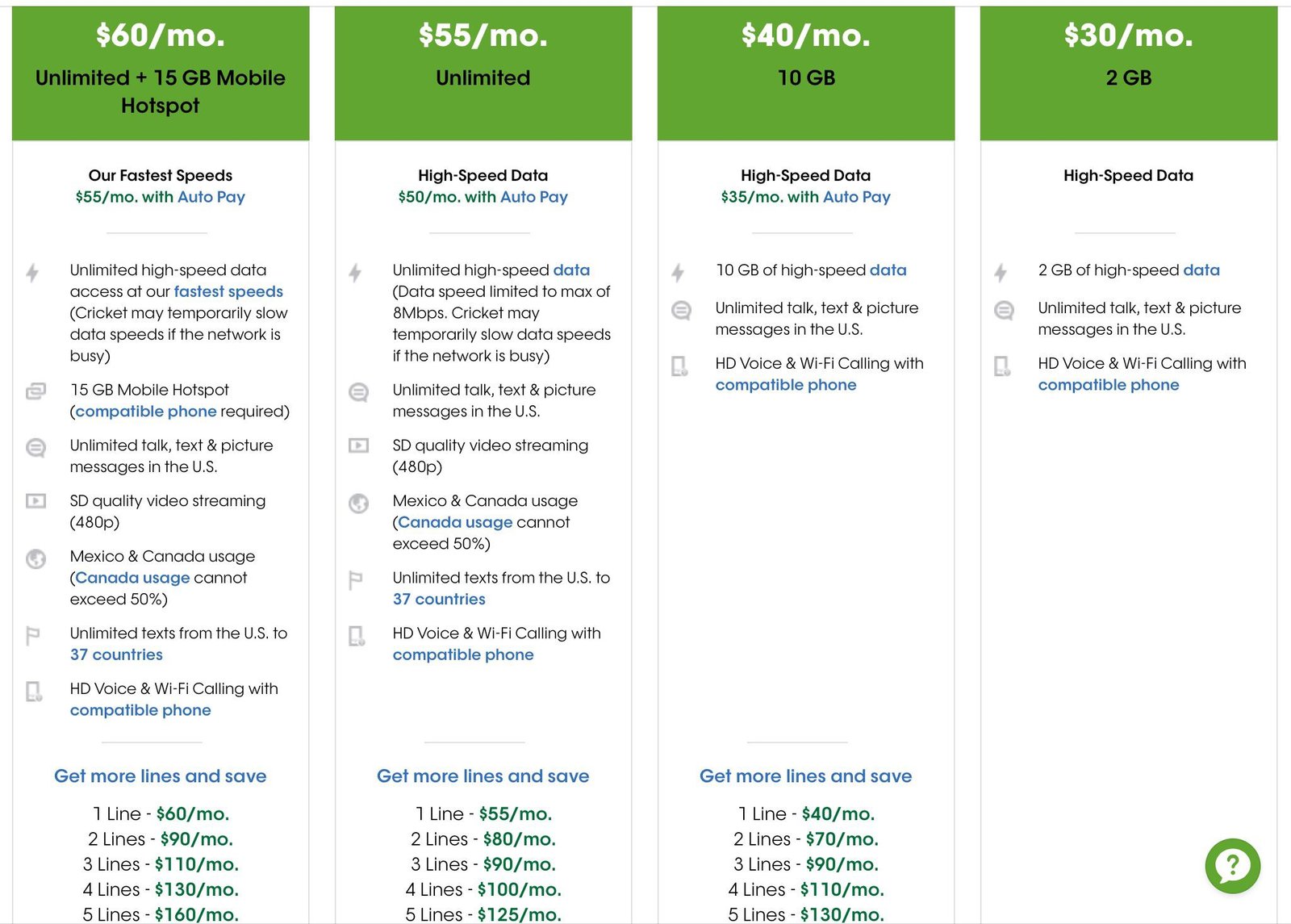Open compatible phone link in 10 GB plan

click(x=786, y=385)
